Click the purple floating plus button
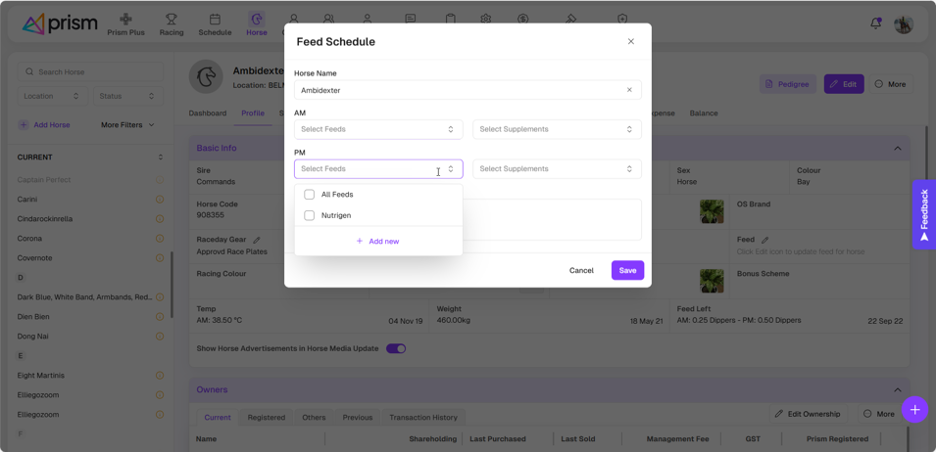The width and height of the screenshot is (936, 452). [x=915, y=410]
